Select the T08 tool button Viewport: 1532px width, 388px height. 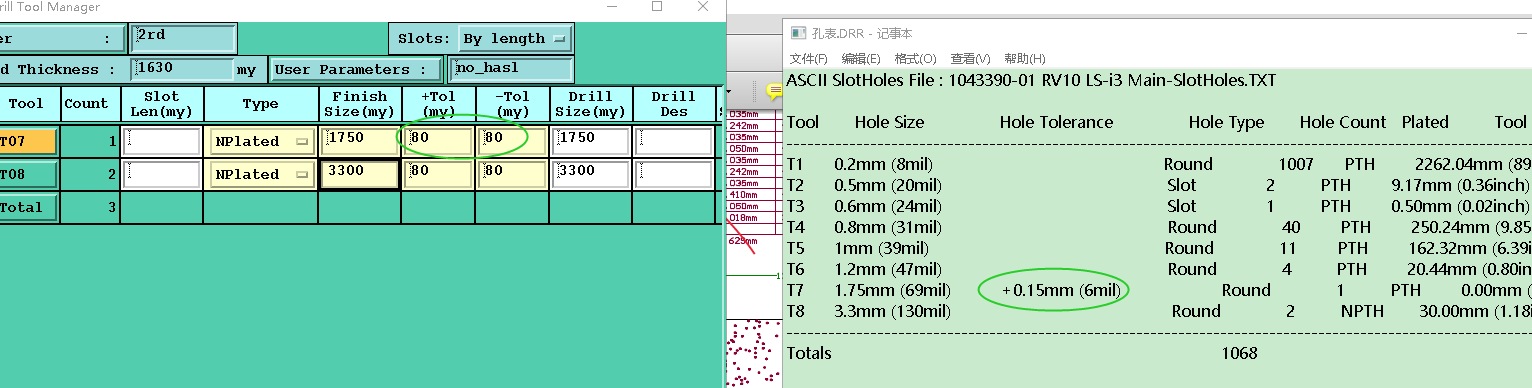(27, 175)
